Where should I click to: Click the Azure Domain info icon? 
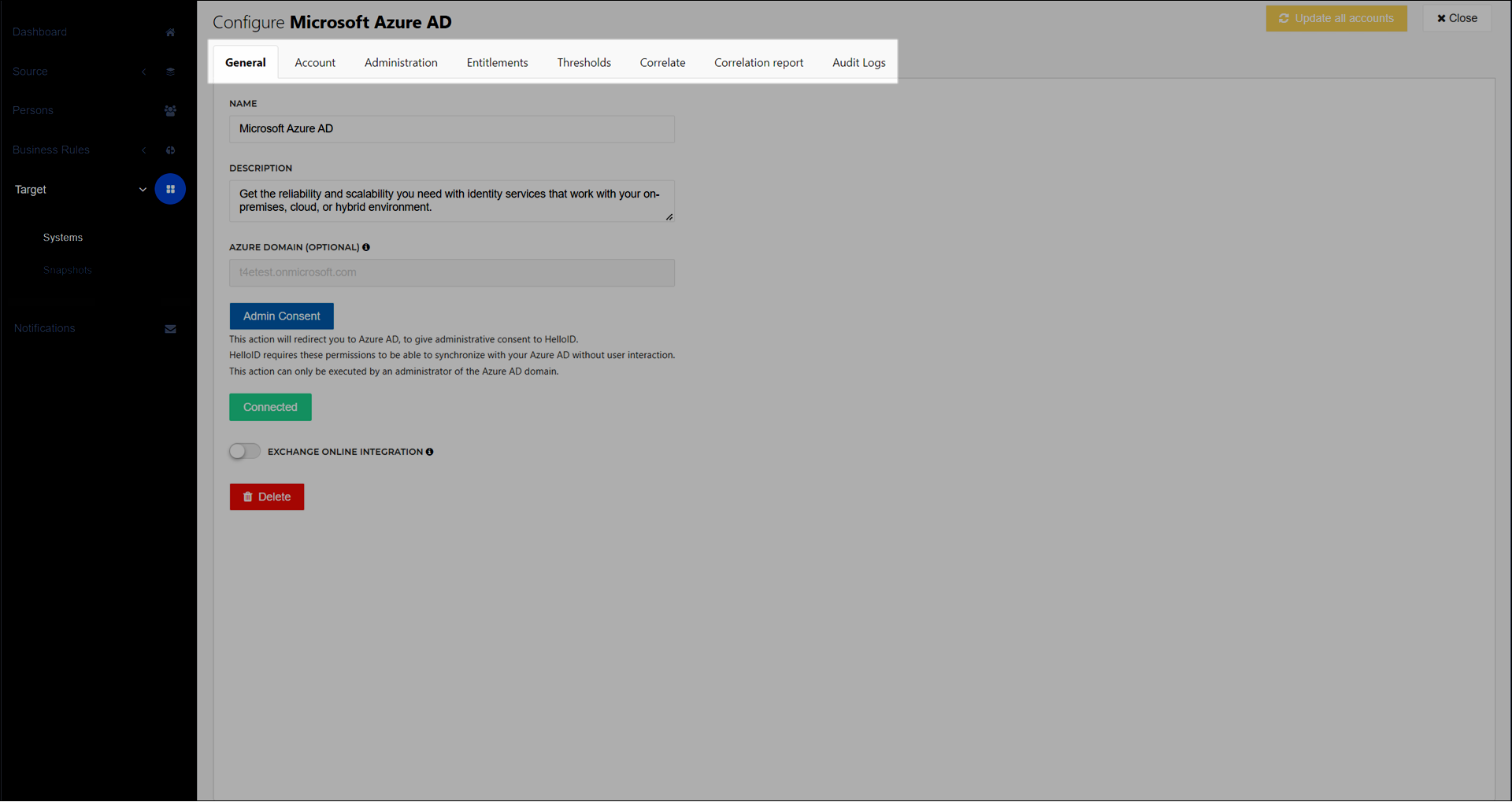click(366, 247)
